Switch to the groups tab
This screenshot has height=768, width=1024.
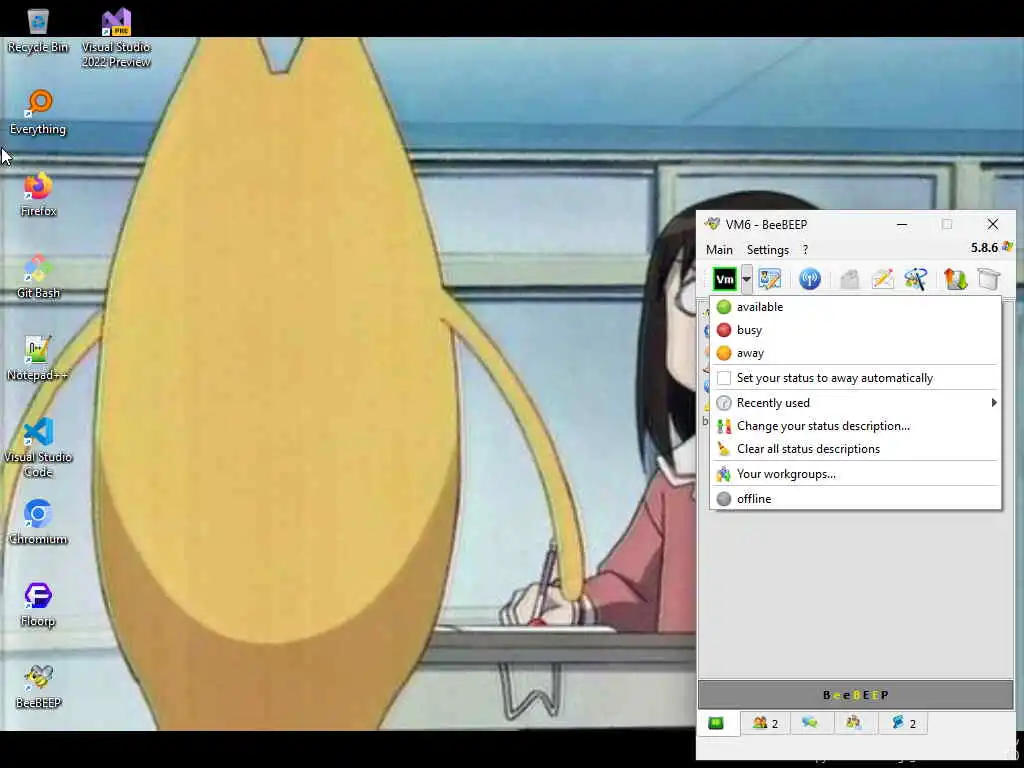[854, 723]
